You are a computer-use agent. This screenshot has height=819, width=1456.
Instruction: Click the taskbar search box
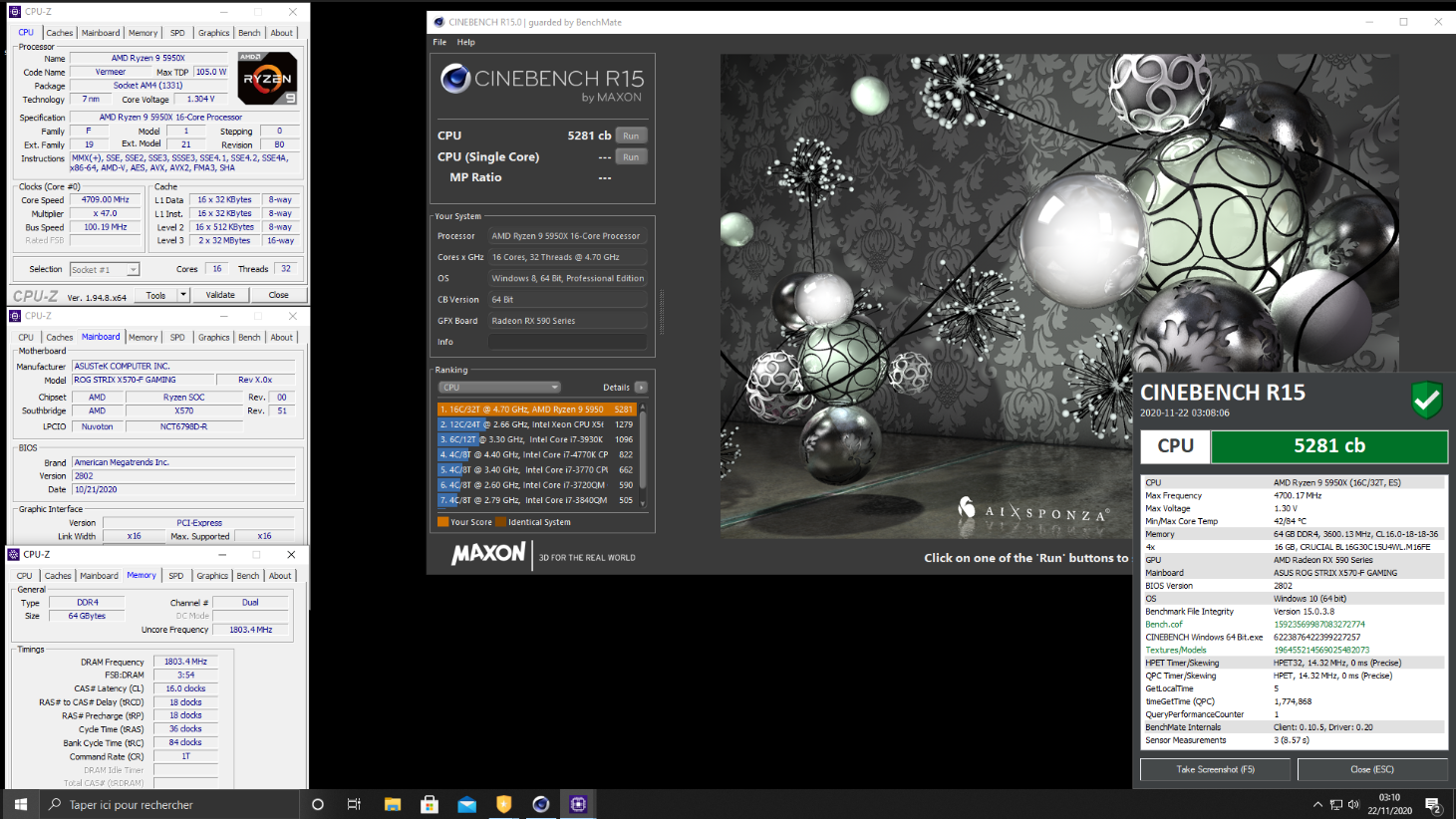point(169,804)
